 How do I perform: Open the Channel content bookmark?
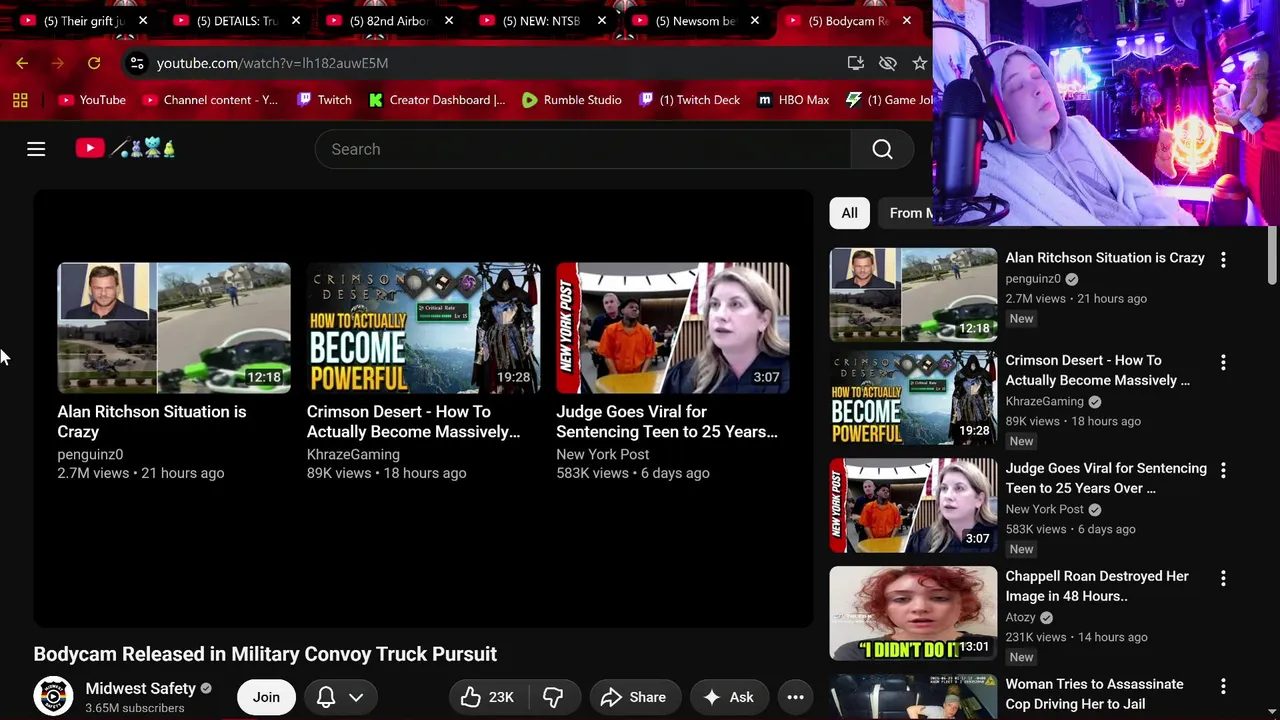tap(210, 100)
